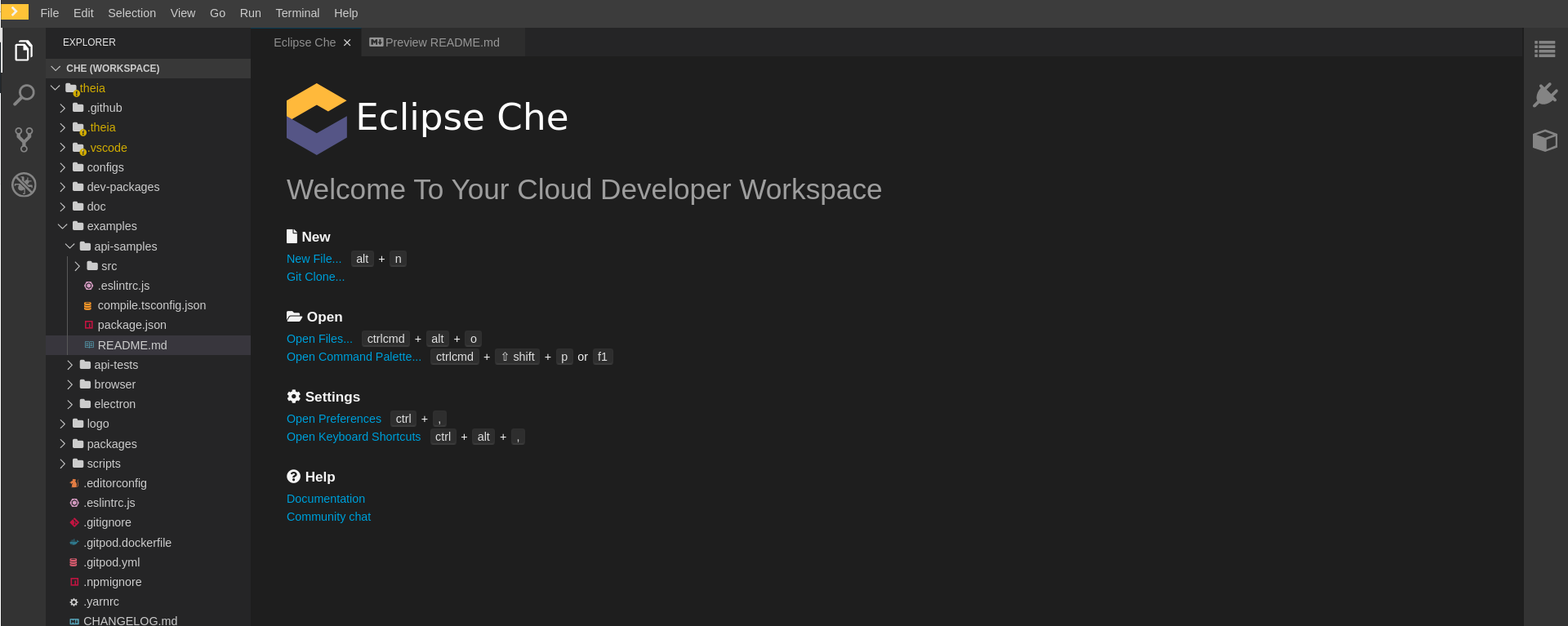The image size is (1568, 626).
Task: Close the Eclipse Che tab
Action: coord(347,42)
